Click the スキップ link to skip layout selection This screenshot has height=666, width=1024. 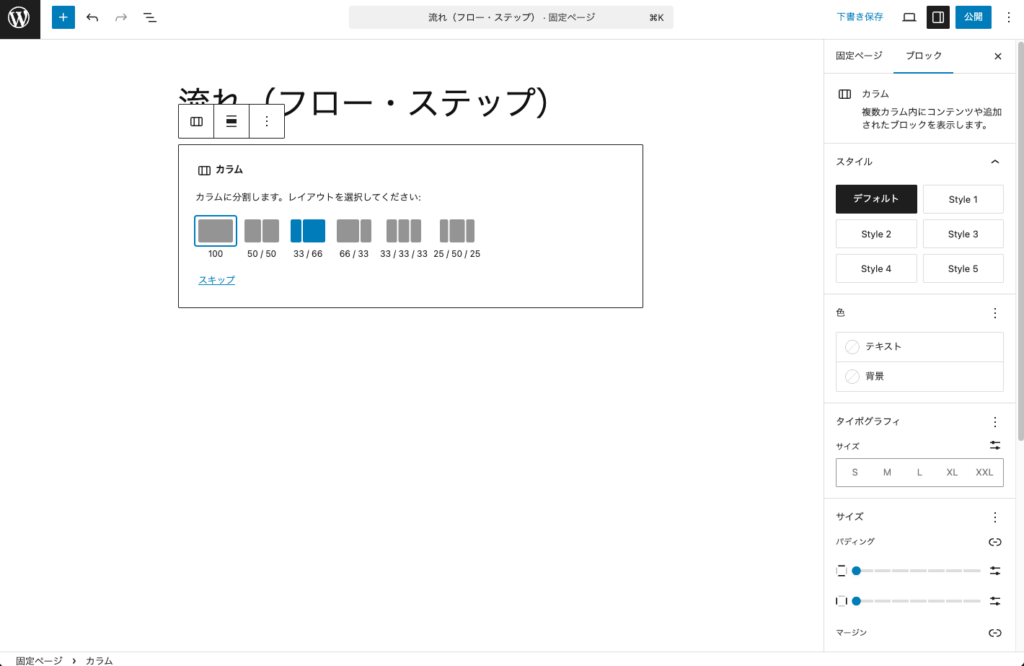pyautogui.click(x=216, y=281)
